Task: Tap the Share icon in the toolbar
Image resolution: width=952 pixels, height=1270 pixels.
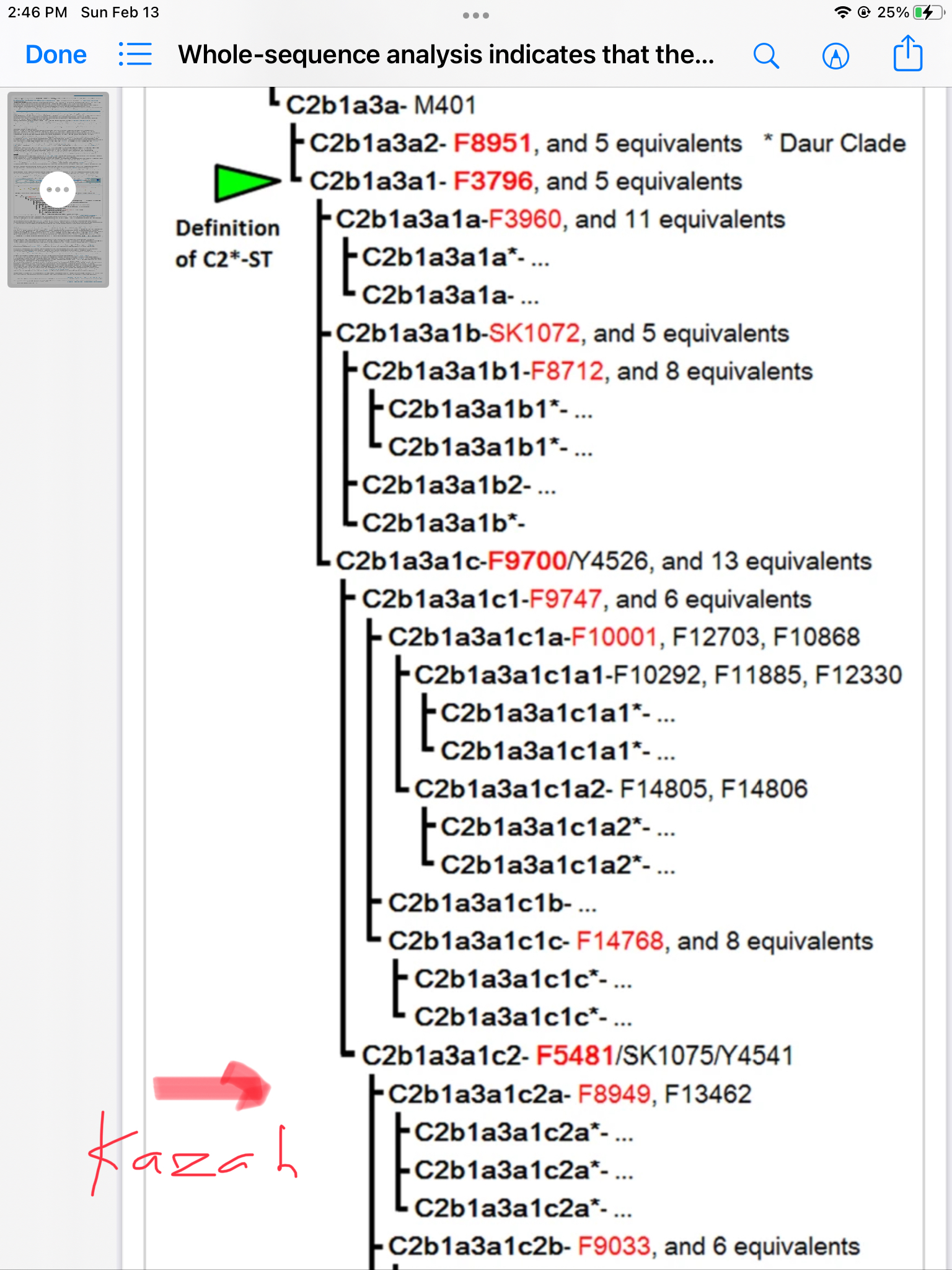Action: point(907,55)
